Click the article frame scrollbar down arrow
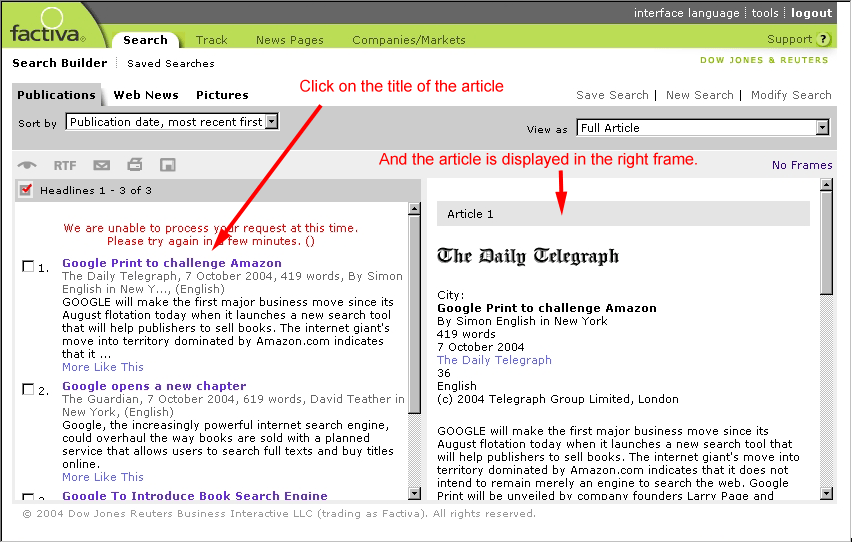Image resolution: width=852 pixels, height=542 pixels. point(826,493)
